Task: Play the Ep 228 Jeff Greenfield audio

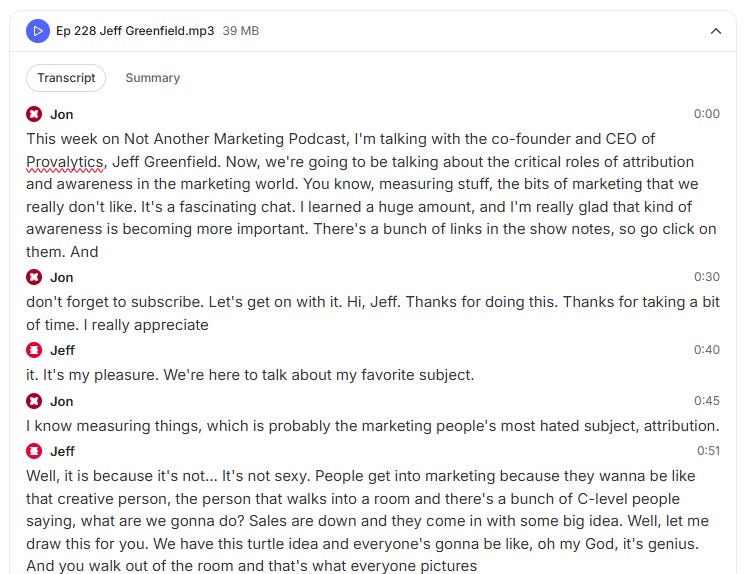Action: pyautogui.click(x=38, y=31)
